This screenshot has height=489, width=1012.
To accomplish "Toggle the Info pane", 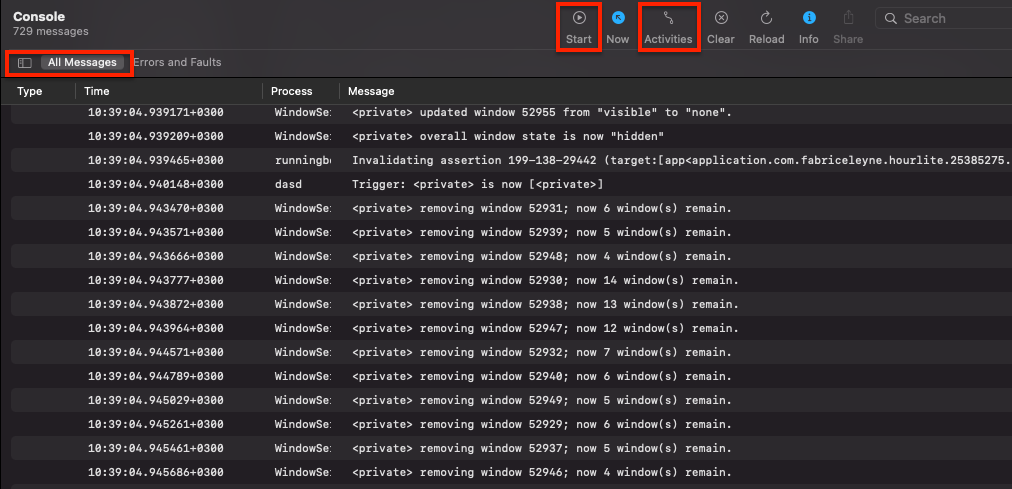I will point(809,27).
